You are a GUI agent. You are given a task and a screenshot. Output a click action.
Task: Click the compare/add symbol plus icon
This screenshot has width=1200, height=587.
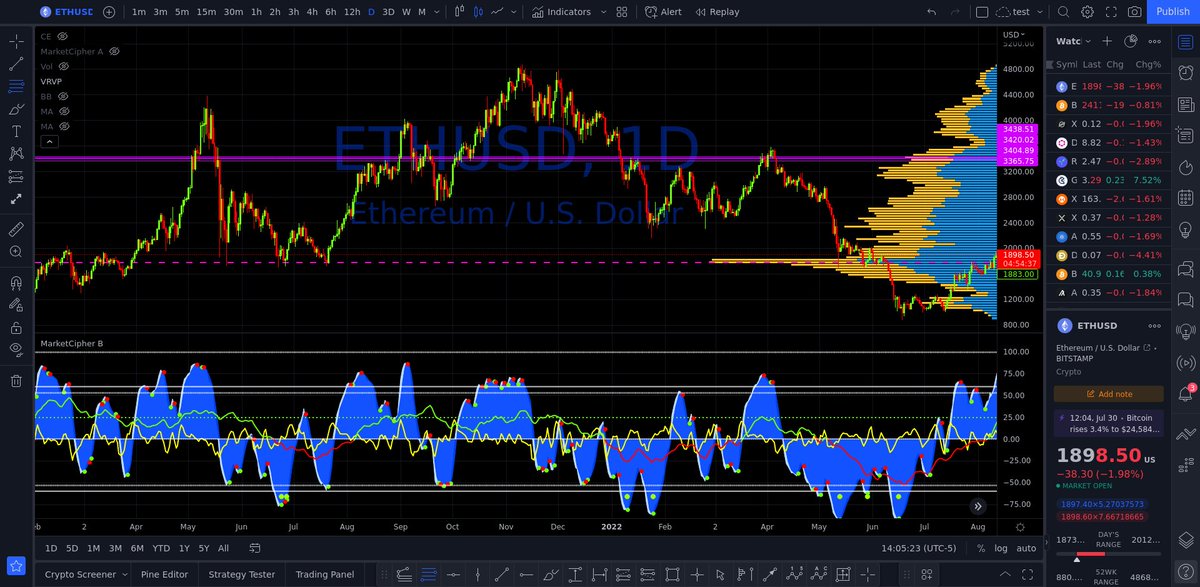[109, 12]
